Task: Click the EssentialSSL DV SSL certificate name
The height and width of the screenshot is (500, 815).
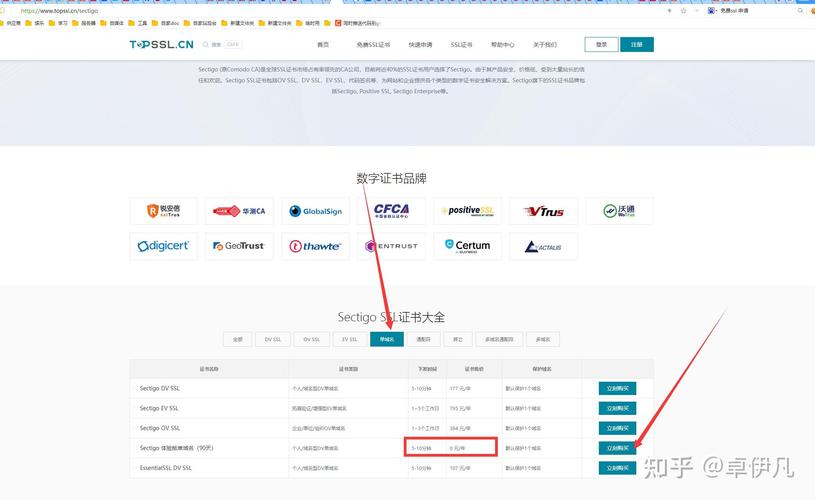Action: (166, 468)
